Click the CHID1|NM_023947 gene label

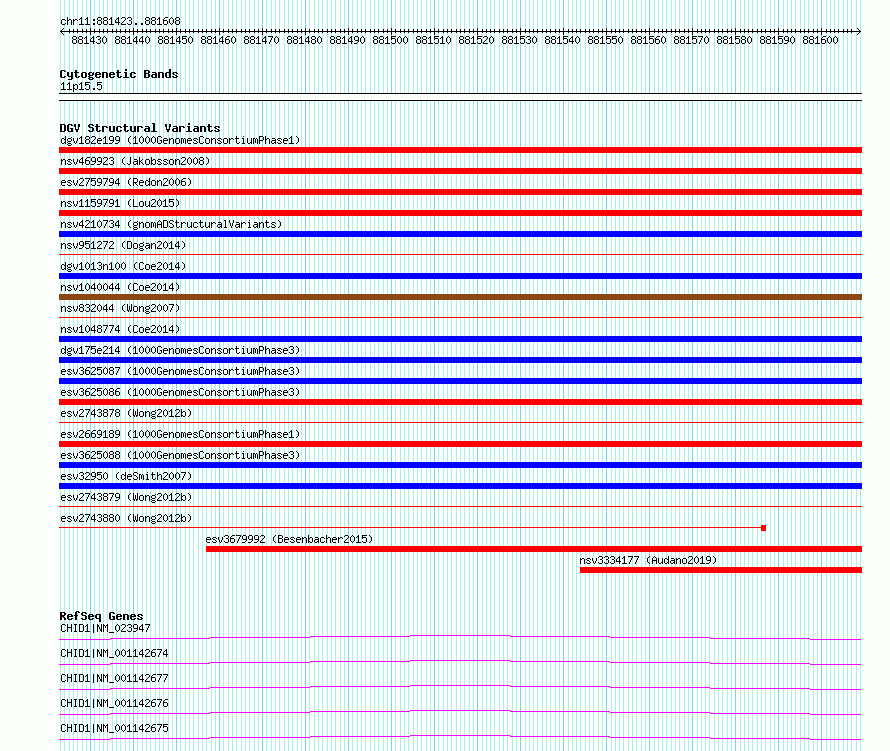point(105,628)
